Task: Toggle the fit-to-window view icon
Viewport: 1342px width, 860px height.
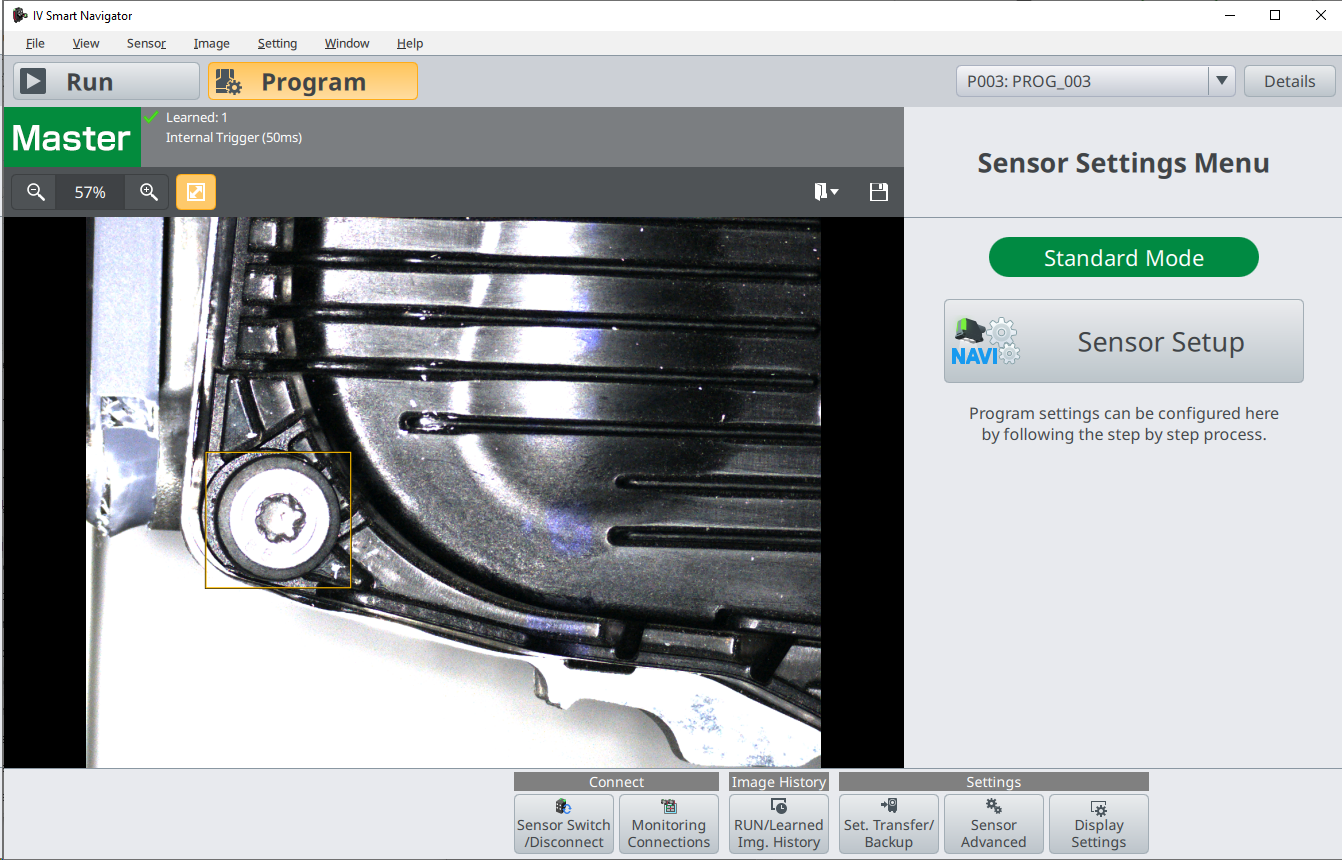Action: pyautogui.click(x=196, y=192)
